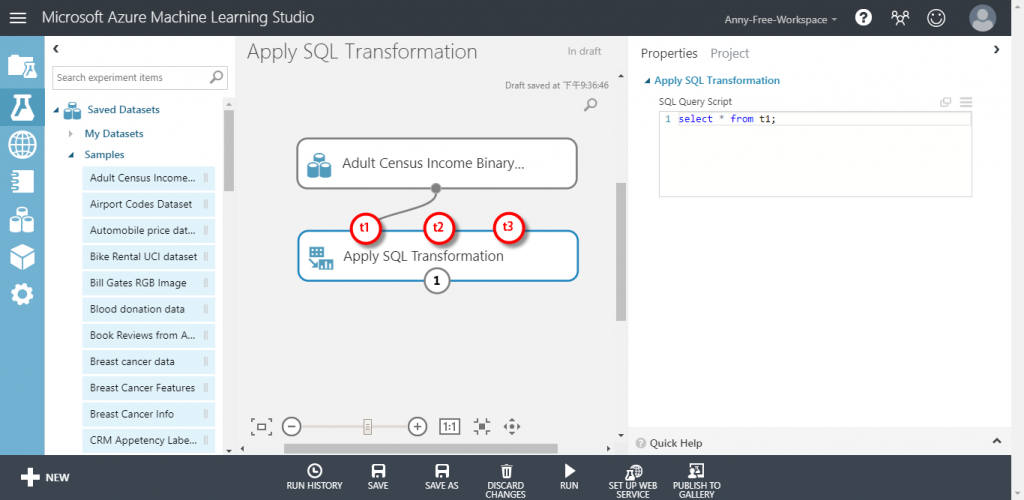Open the community people icon

point(900,18)
